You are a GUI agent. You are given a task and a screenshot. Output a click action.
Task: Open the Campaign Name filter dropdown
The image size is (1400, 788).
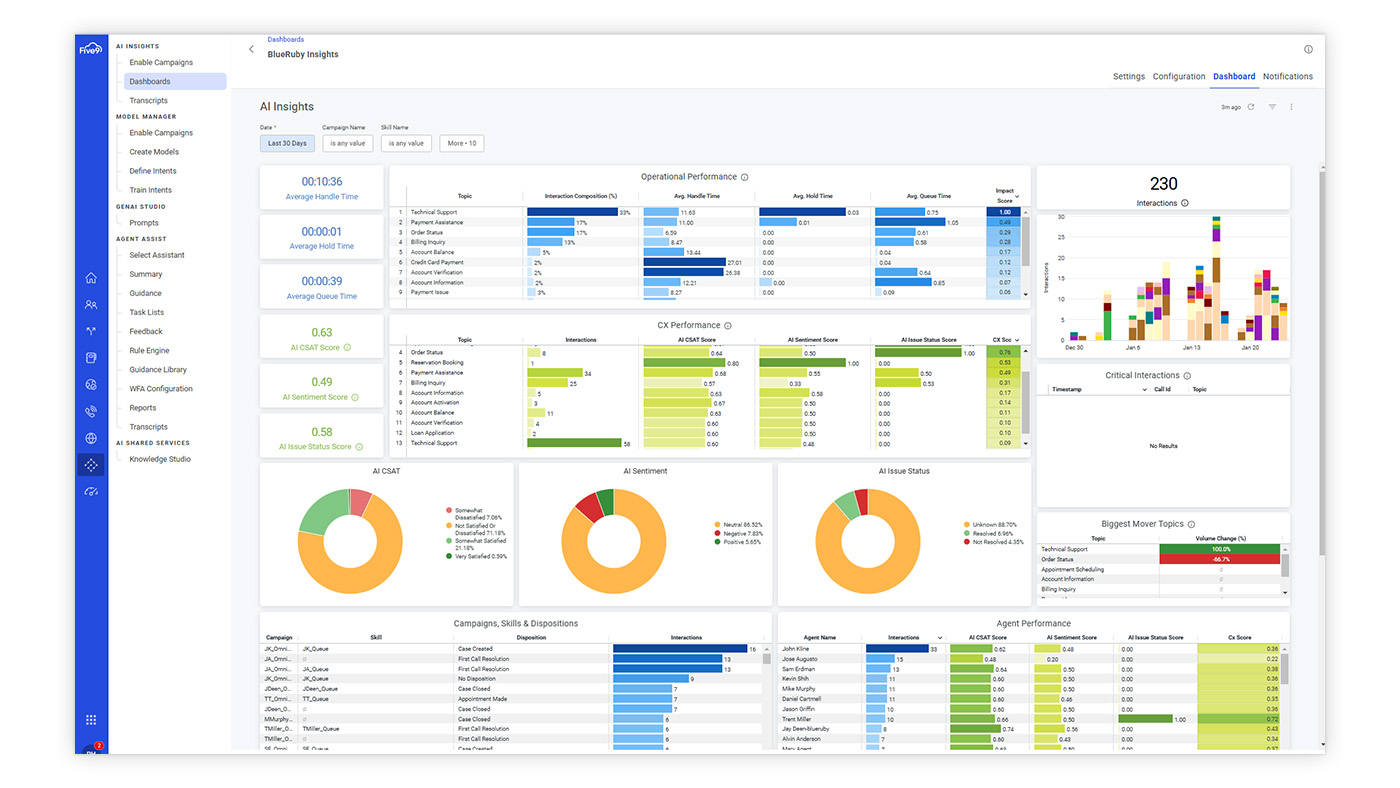(x=349, y=143)
